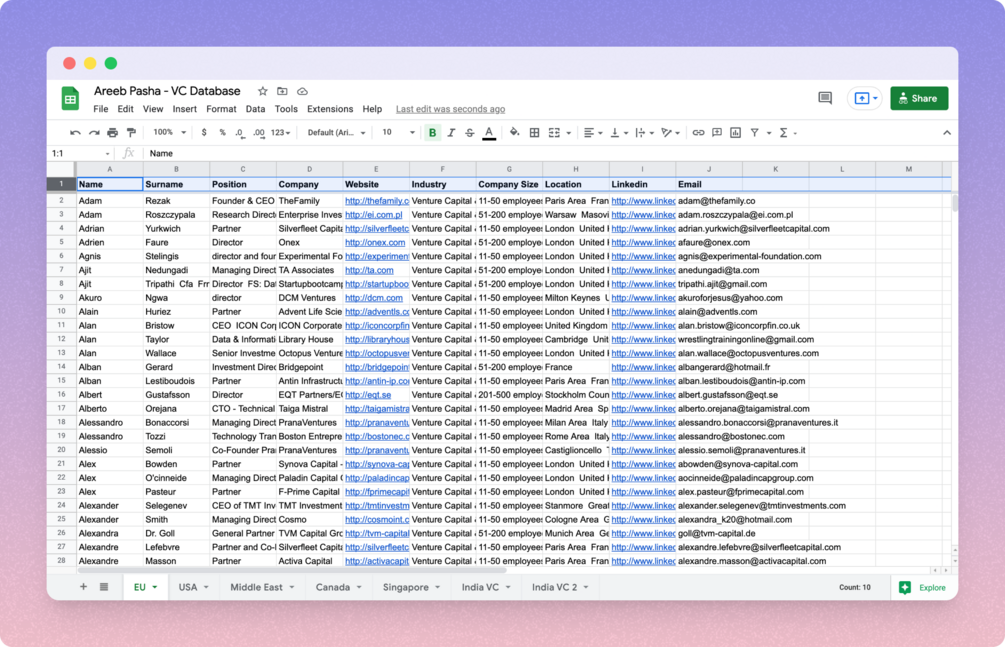Image resolution: width=1005 pixels, height=647 pixels.
Task: Open the Borders tool
Action: click(534, 133)
